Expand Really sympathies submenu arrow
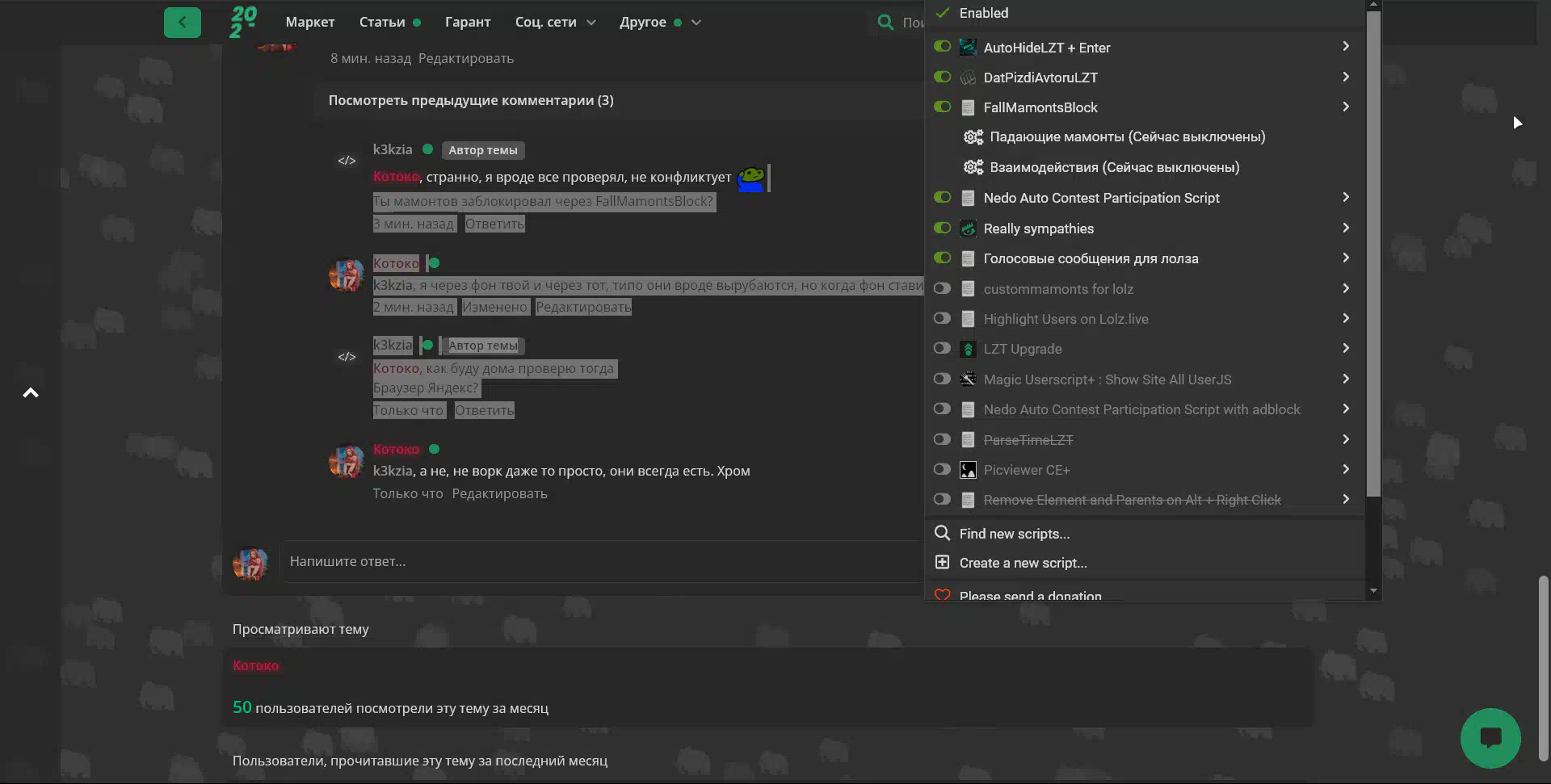 coord(1346,228)
